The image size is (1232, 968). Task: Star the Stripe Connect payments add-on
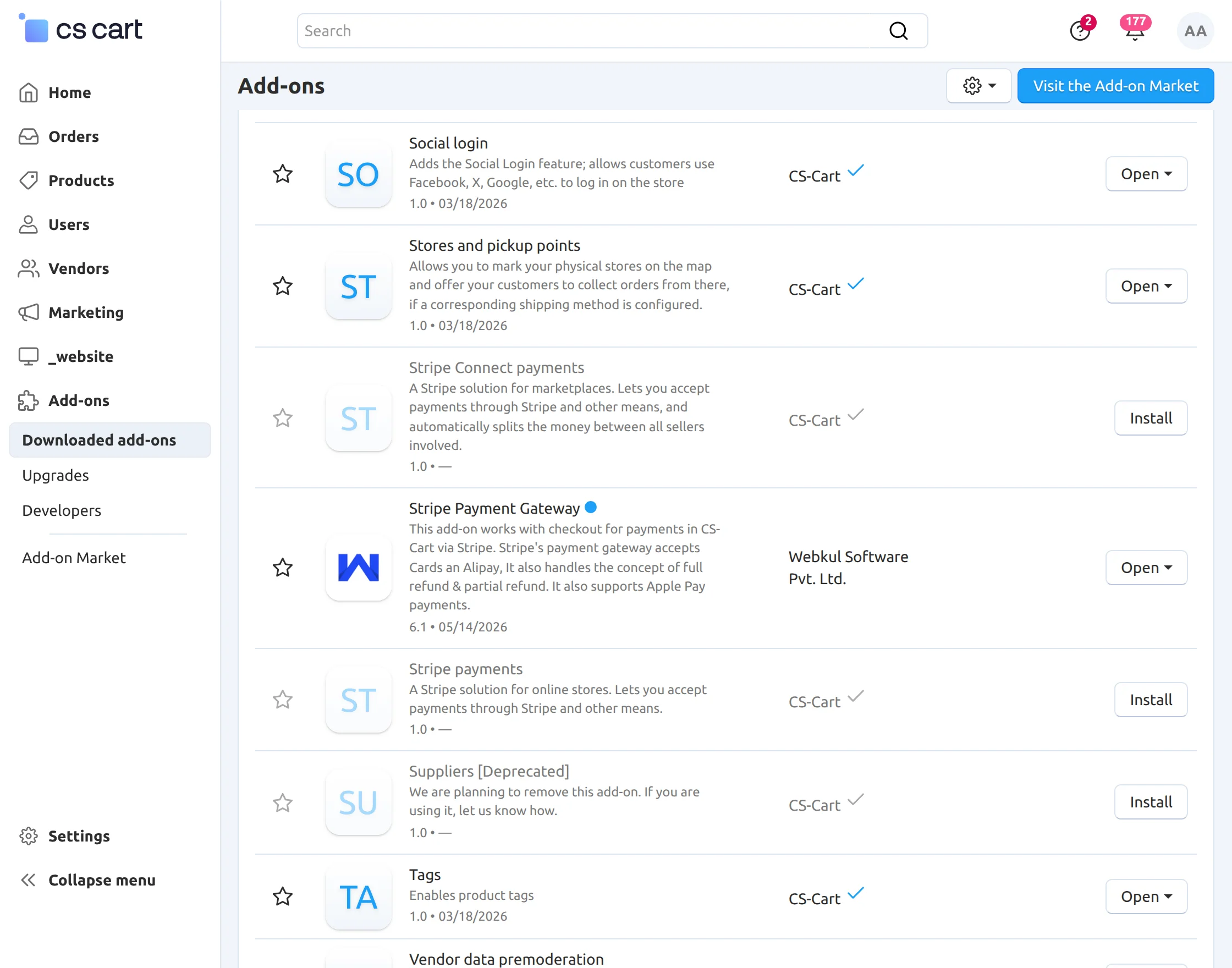pos(283,417)
